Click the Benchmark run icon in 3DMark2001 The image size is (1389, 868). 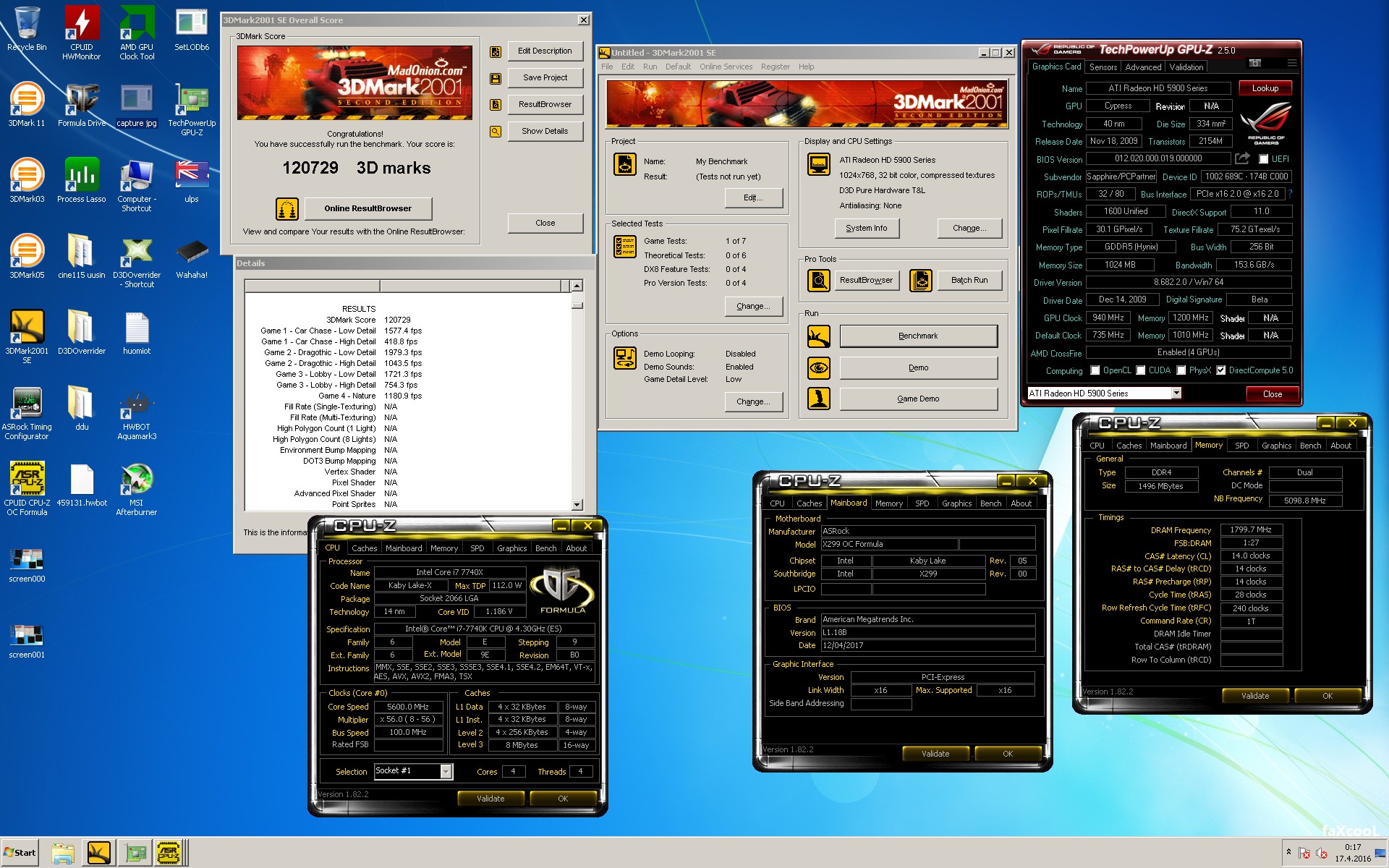click(819, 336)
